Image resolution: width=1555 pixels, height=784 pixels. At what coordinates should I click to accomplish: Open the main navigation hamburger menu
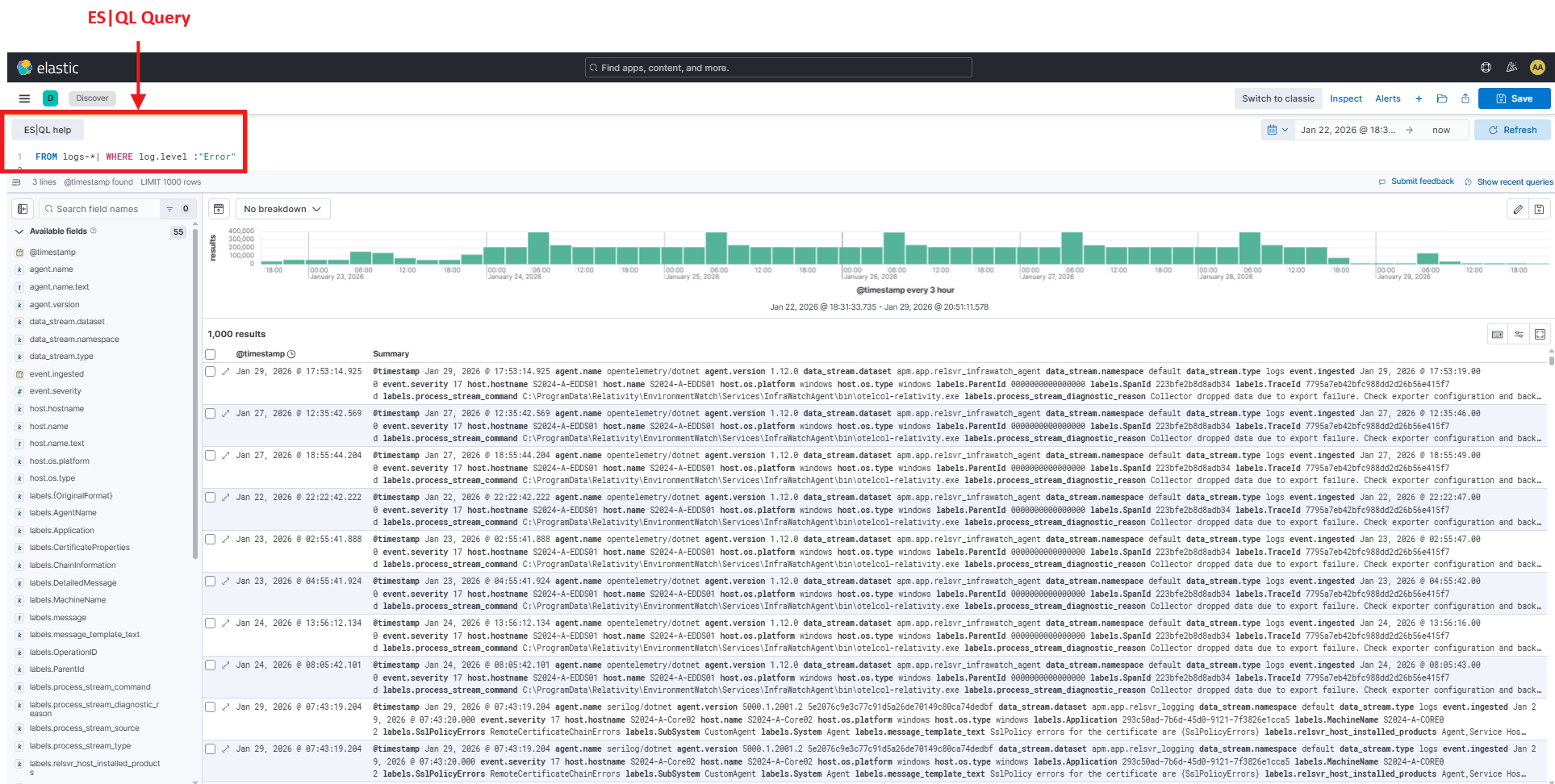[24, 98]
